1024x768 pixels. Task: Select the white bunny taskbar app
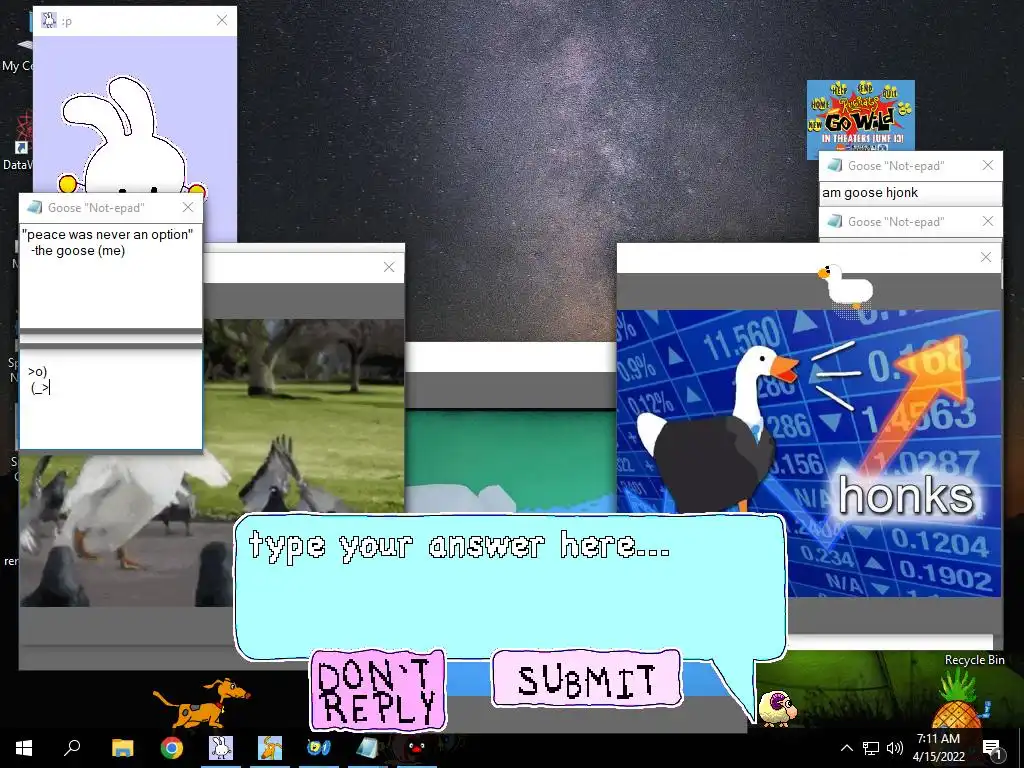pos(221,748)
